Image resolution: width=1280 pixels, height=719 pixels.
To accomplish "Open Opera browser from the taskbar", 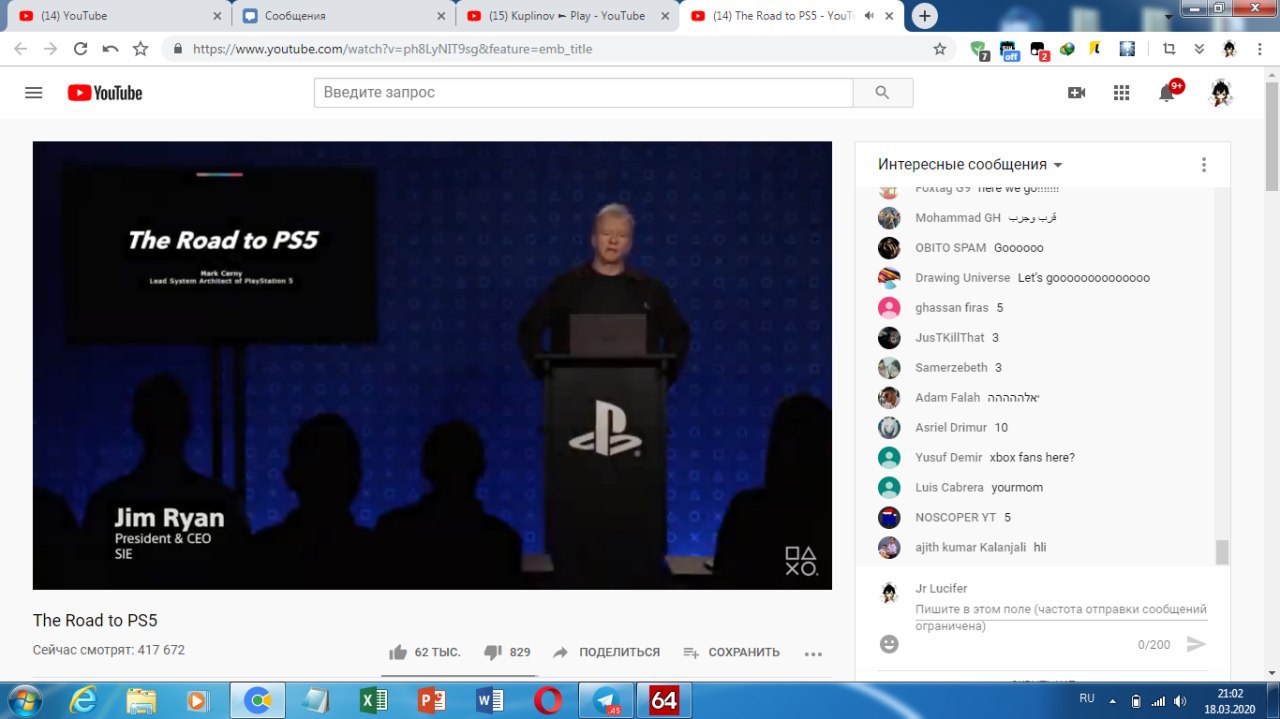I will [x=548, y=701].
